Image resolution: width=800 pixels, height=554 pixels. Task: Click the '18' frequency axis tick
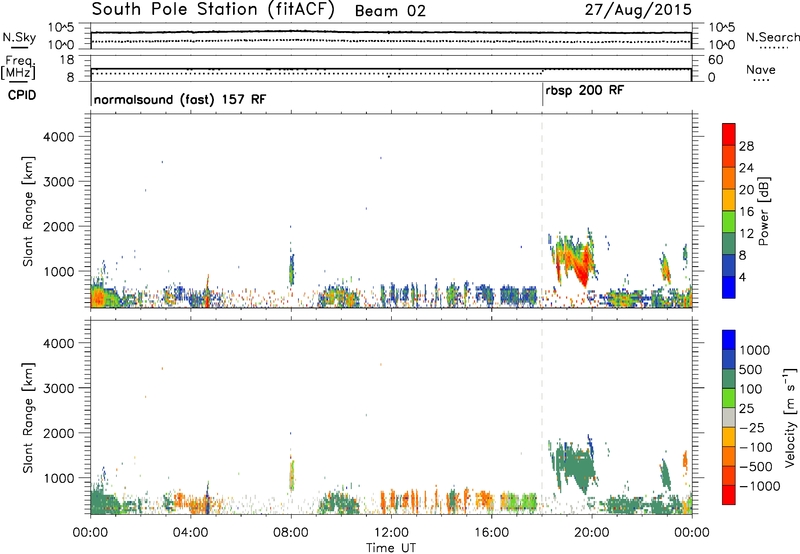pos(67,60)
